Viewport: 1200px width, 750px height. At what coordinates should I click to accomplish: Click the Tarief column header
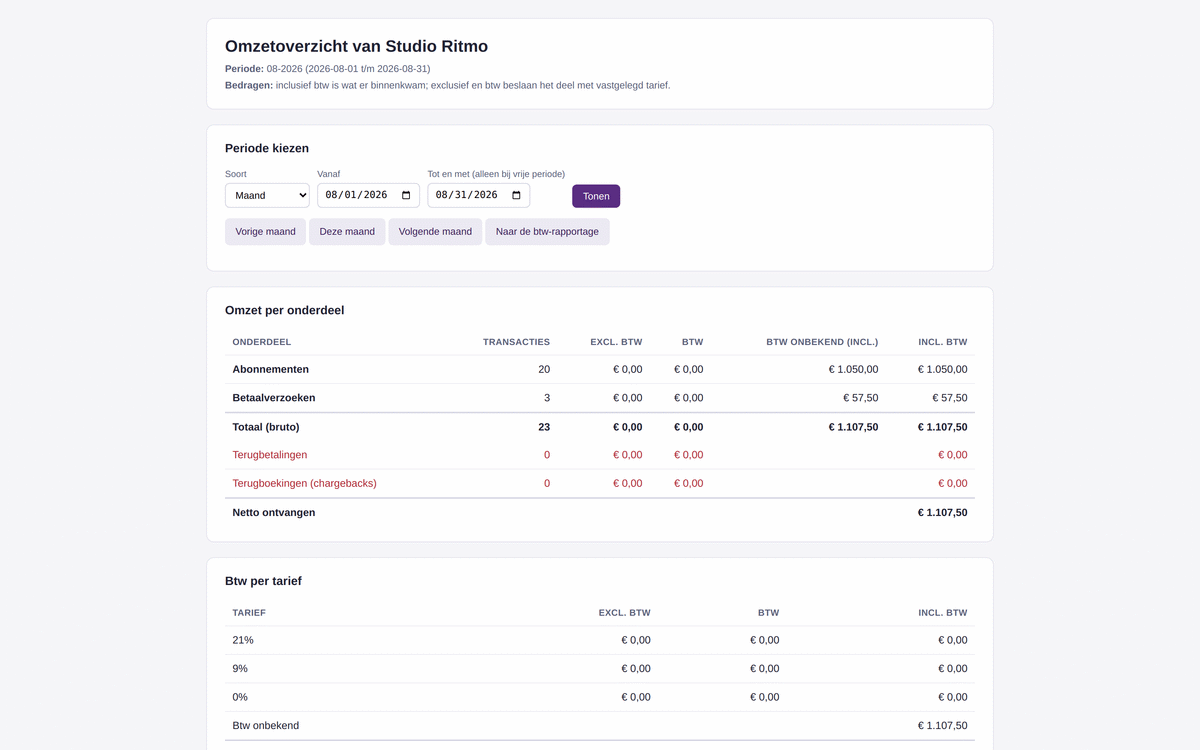coord(249,613)
